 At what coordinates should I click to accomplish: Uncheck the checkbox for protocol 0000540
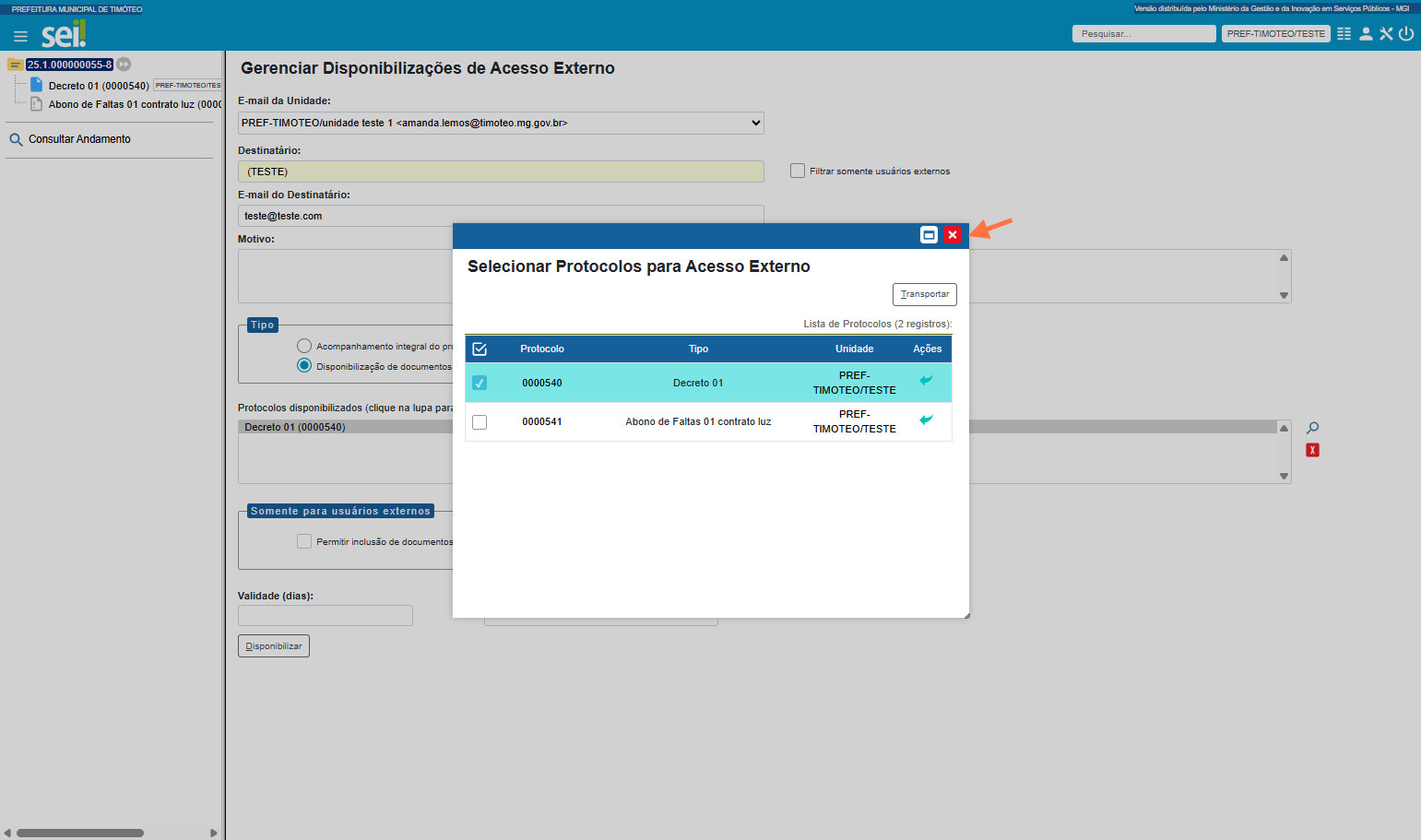coord(480,383)
